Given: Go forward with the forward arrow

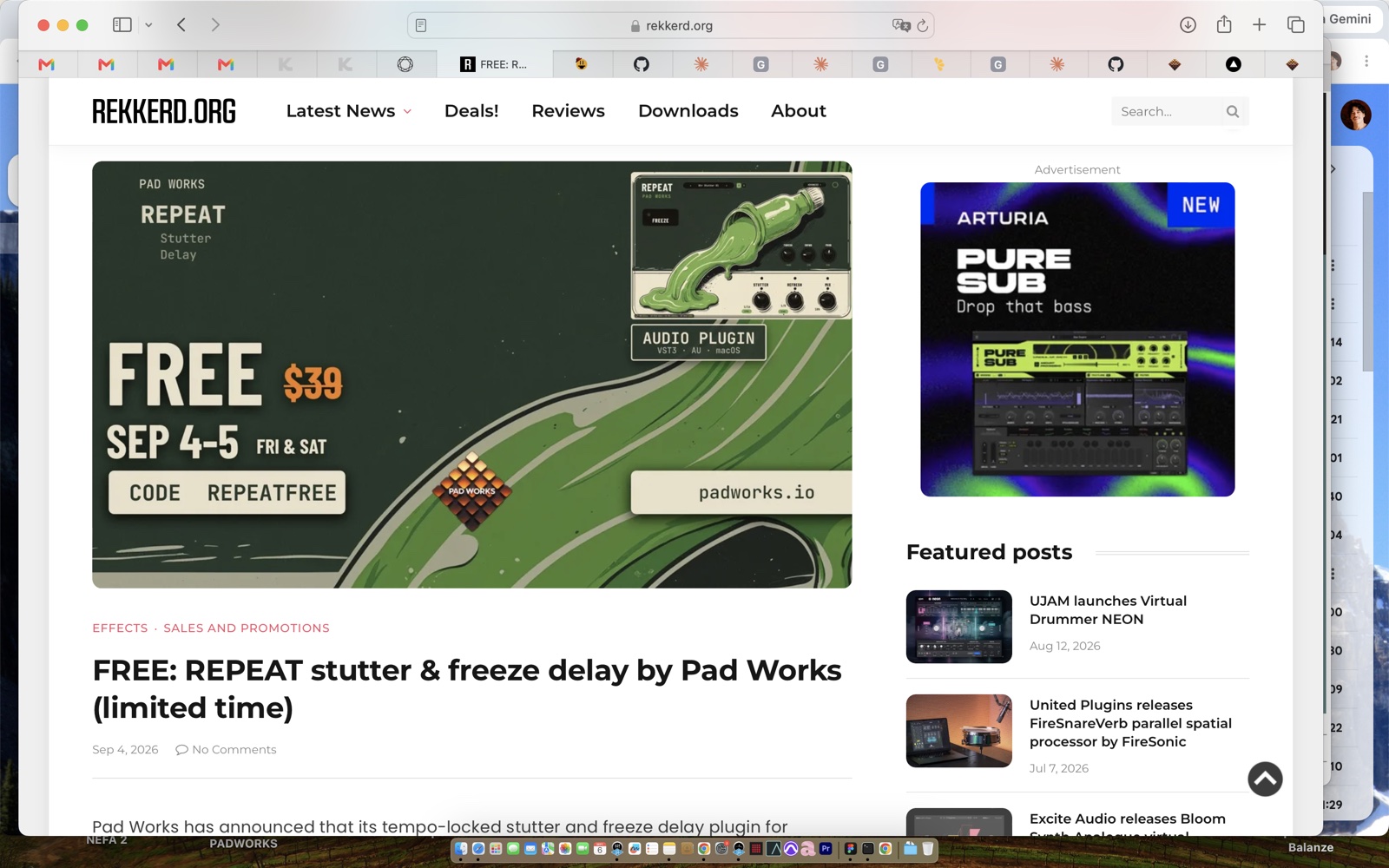Looking at the screenshot, I should coord(215,25).
